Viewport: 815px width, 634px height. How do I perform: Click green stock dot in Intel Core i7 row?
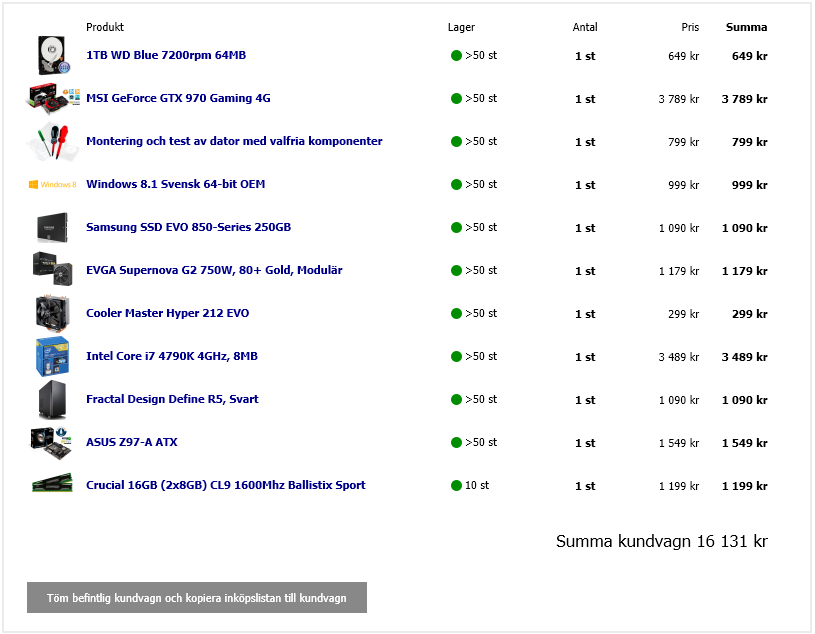456,356
